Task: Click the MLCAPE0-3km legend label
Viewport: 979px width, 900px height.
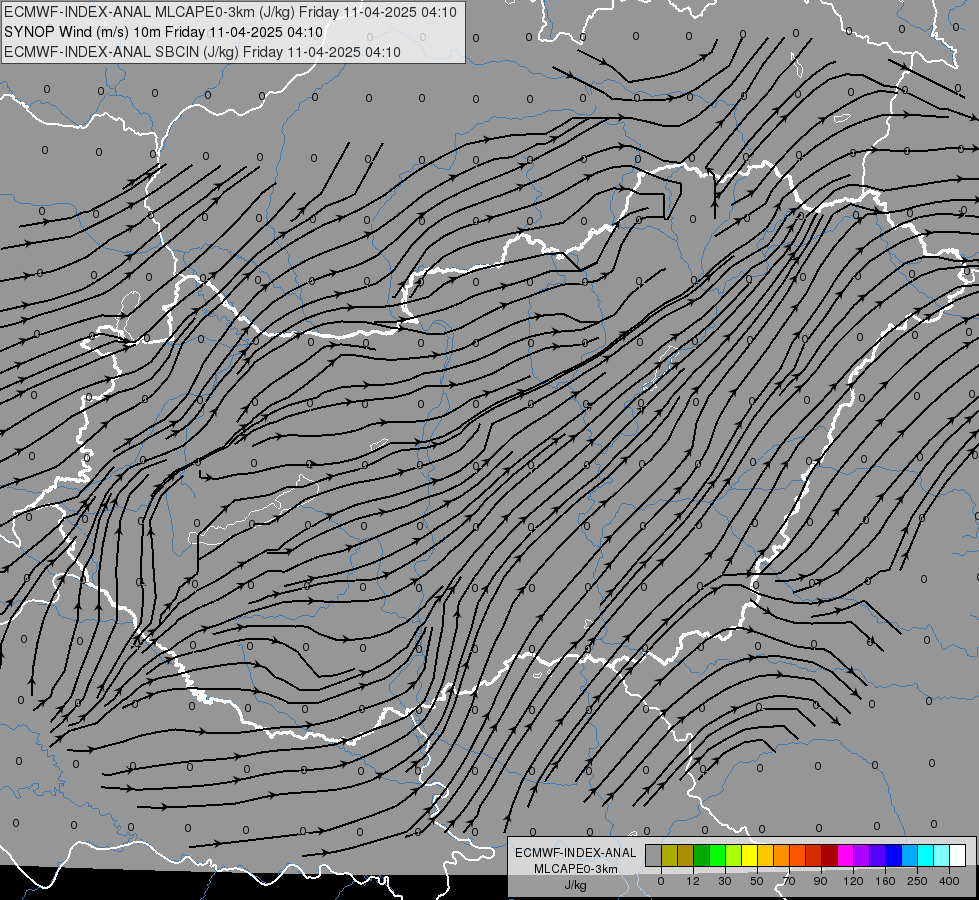Action: point(575,869)
